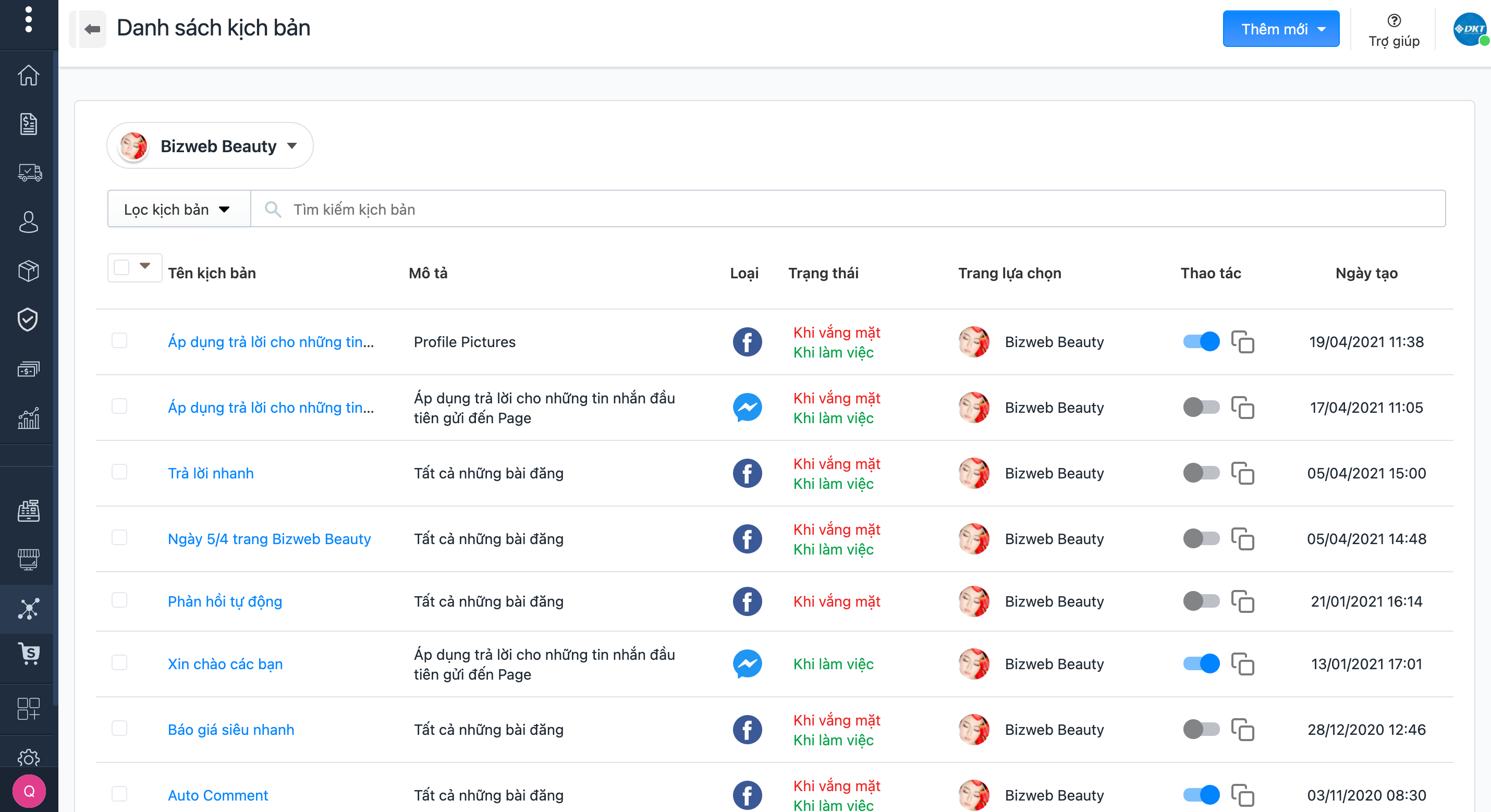Screen dimensions: 1491x812
Task: Open the home icon in sidebar
Action: click(28, 75)
